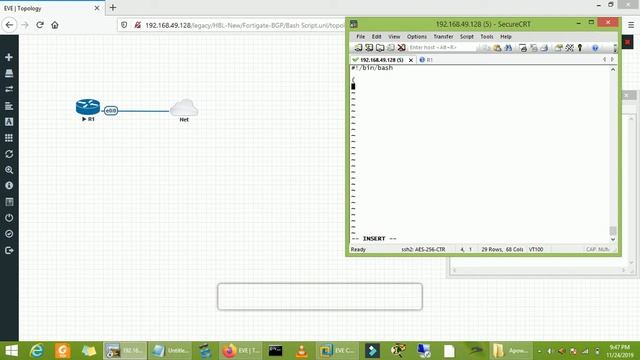Open SecureCRT Help menu
640x360 pixels.
click(506, 37)
